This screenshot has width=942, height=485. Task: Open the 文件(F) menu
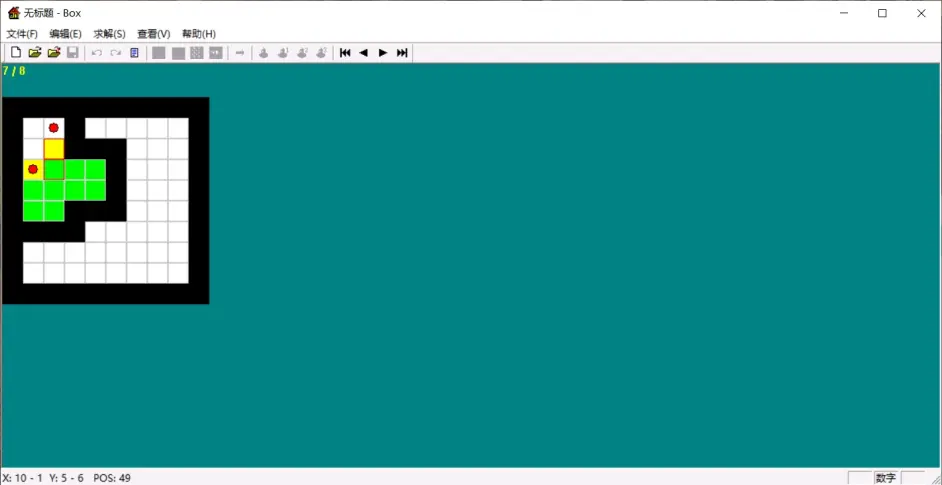pyautogui.click(x=22, y=34)
